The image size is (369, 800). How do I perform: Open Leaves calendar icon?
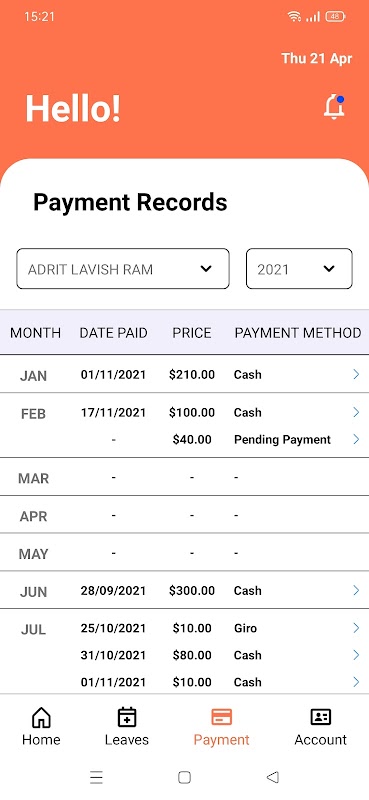pos(127,717)
